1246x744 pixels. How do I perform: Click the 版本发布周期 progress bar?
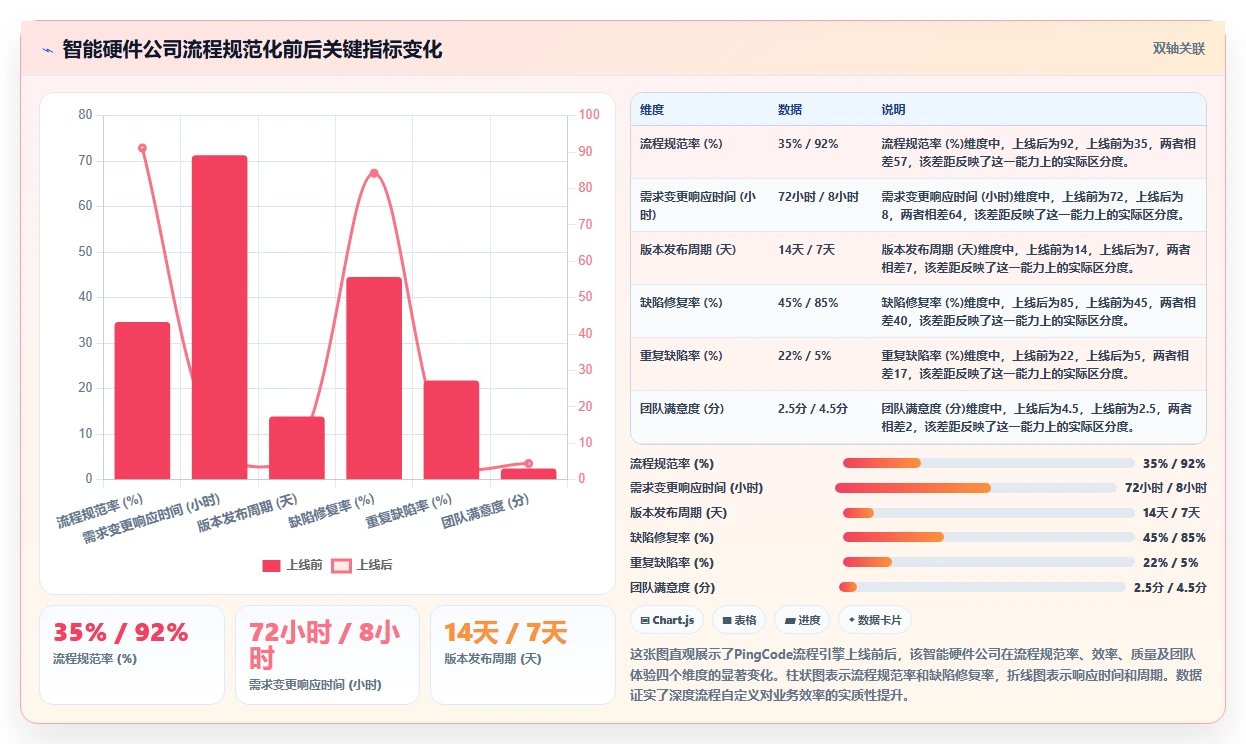(988, 513)
